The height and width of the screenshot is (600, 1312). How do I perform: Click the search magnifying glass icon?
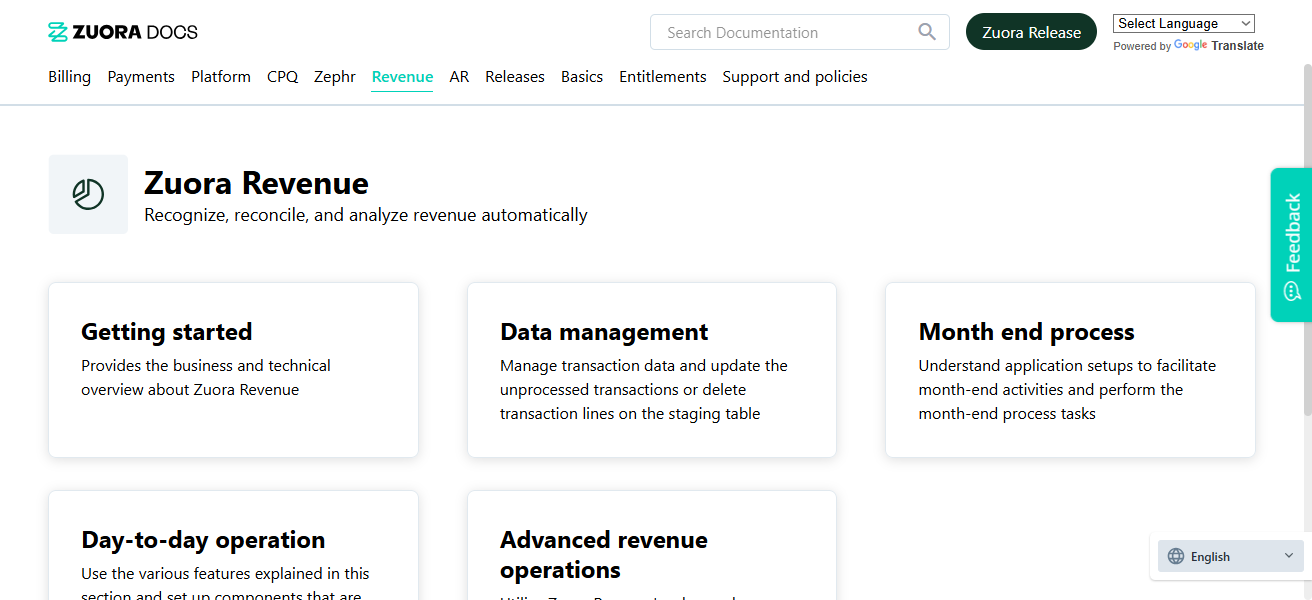(x=925, y=32)
